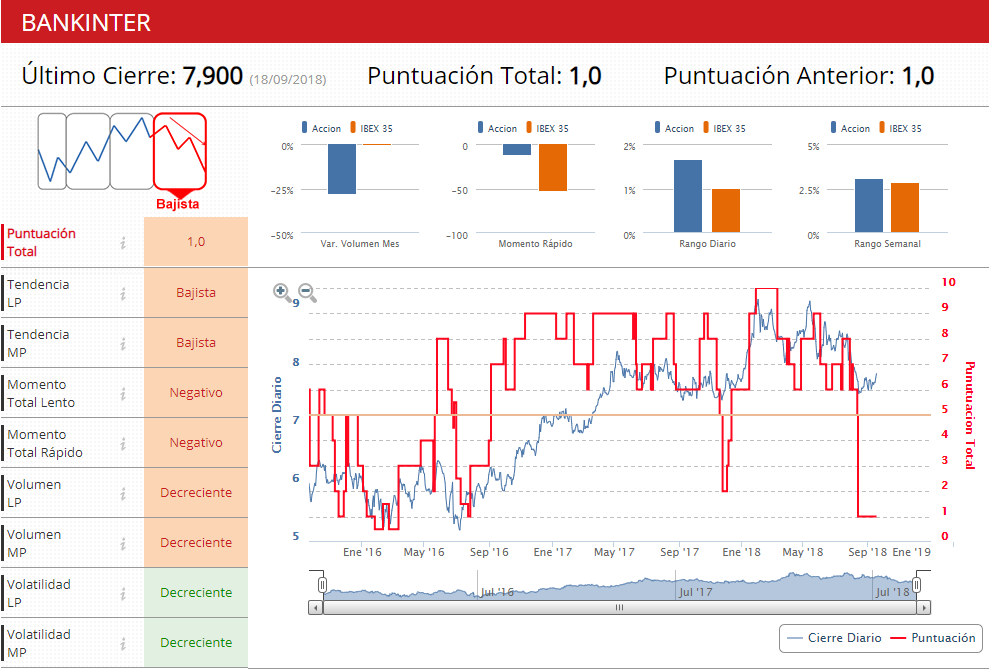
Task: Click the scrollbar's right arrow under the navigator
Action: point(924,608)
